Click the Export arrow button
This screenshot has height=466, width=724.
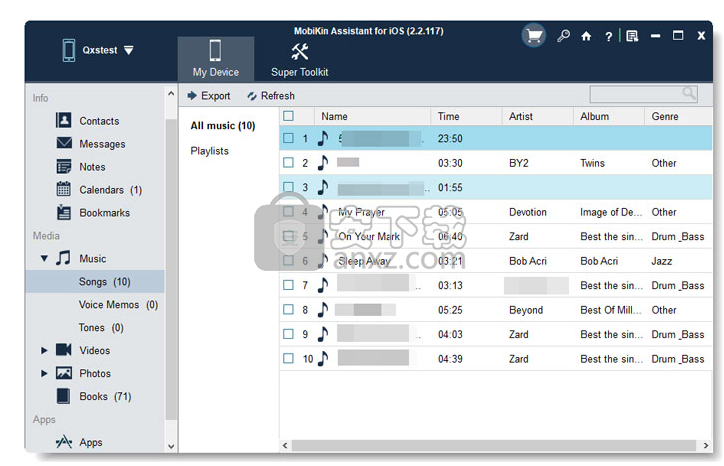209,96
